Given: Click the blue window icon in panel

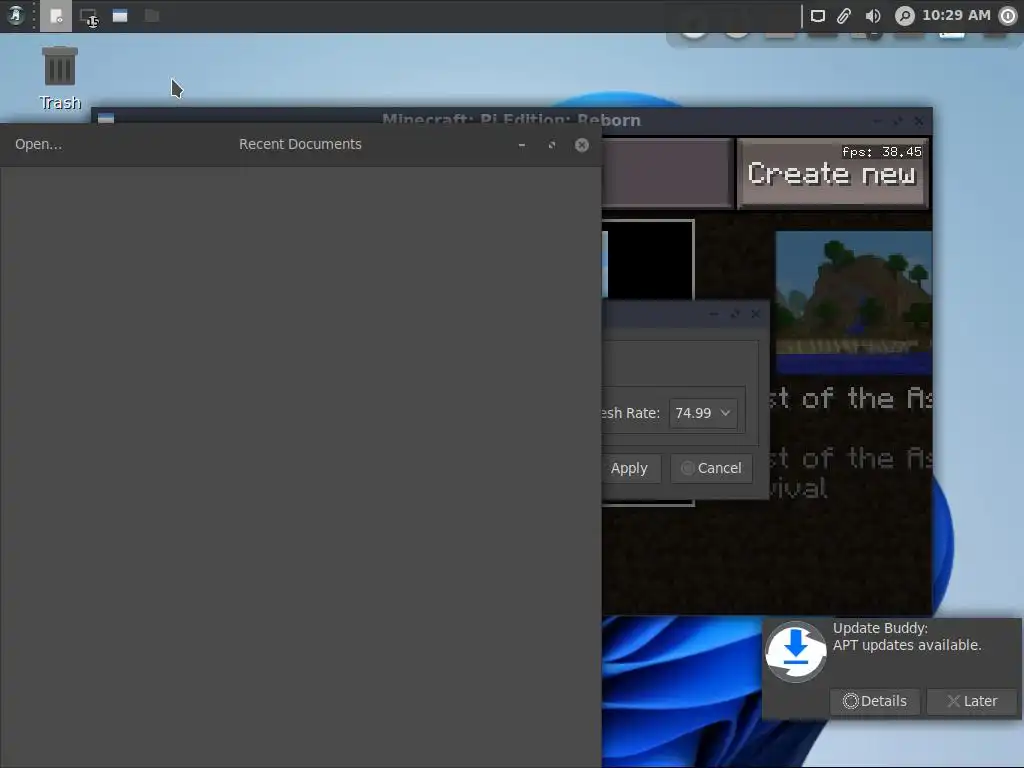Looking at the screenshot, I should click(x=120, y=16).
